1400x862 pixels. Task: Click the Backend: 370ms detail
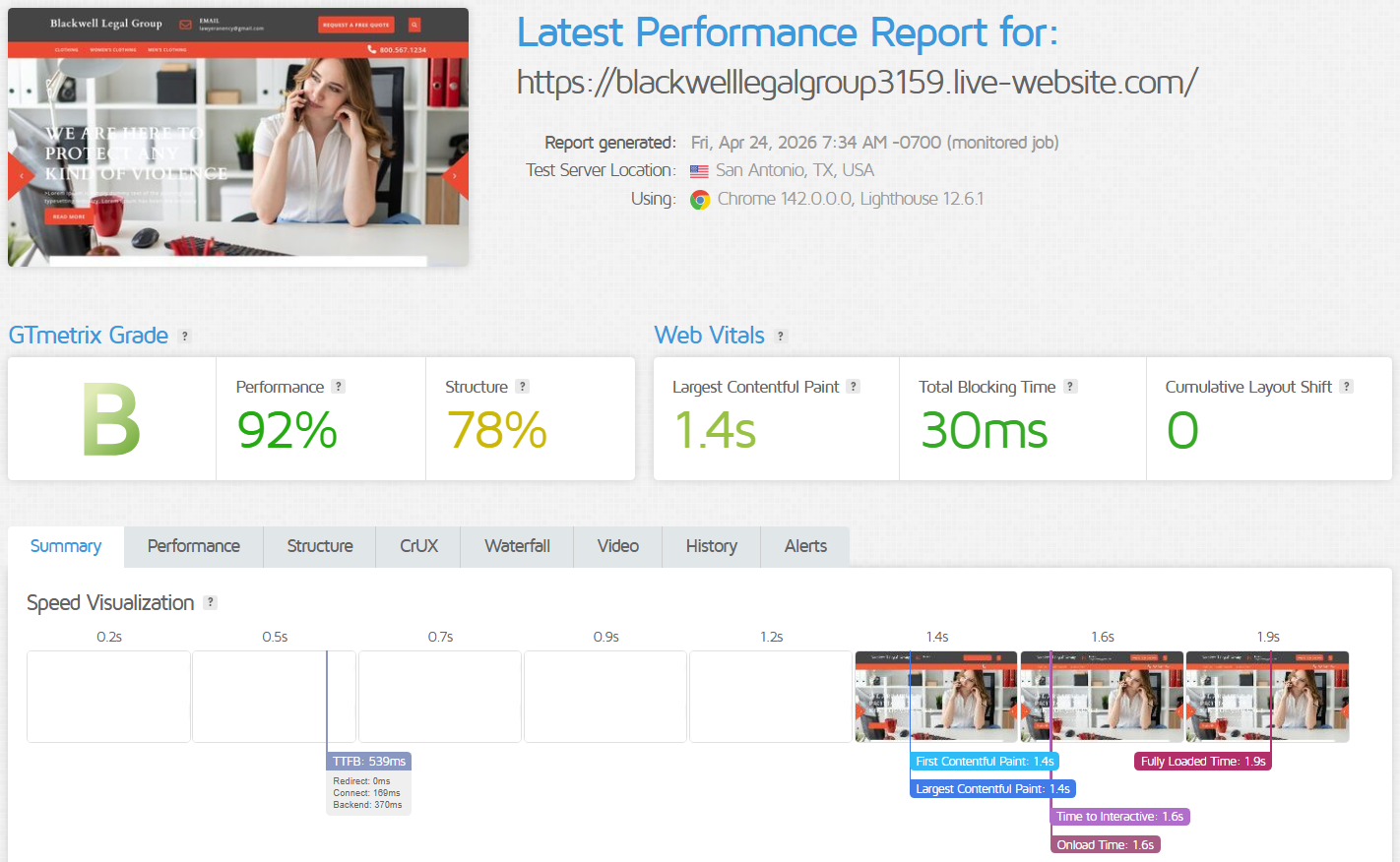(367, 805)
